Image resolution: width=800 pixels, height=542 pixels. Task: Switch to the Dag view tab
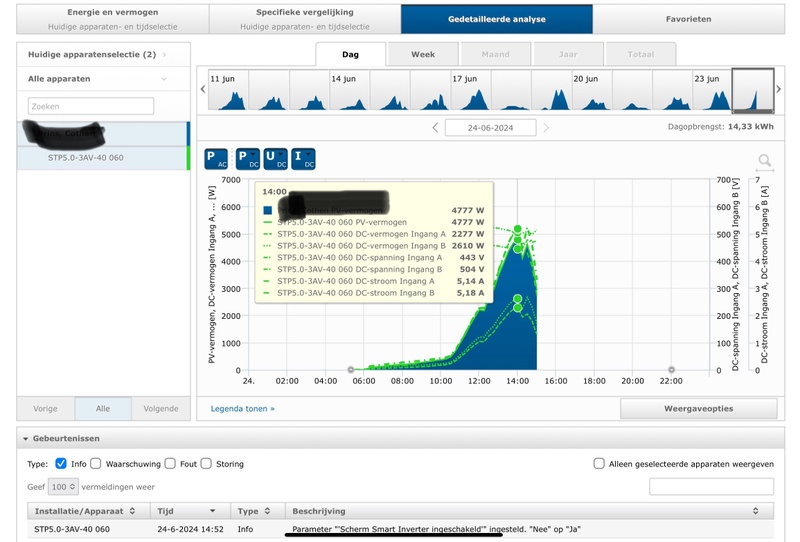coord(351,54)
